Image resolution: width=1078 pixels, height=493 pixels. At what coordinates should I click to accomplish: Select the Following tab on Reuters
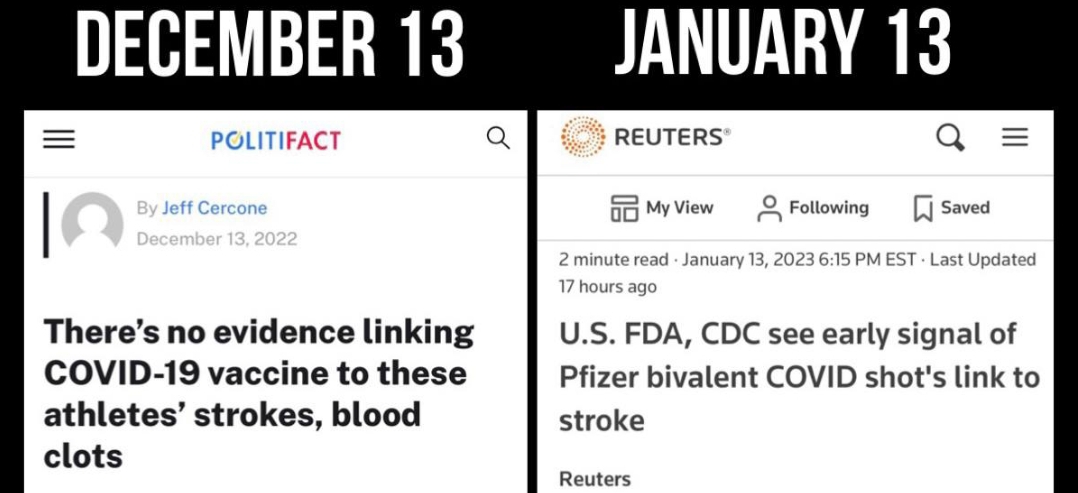pyautogui.click(x=814, y=208)
